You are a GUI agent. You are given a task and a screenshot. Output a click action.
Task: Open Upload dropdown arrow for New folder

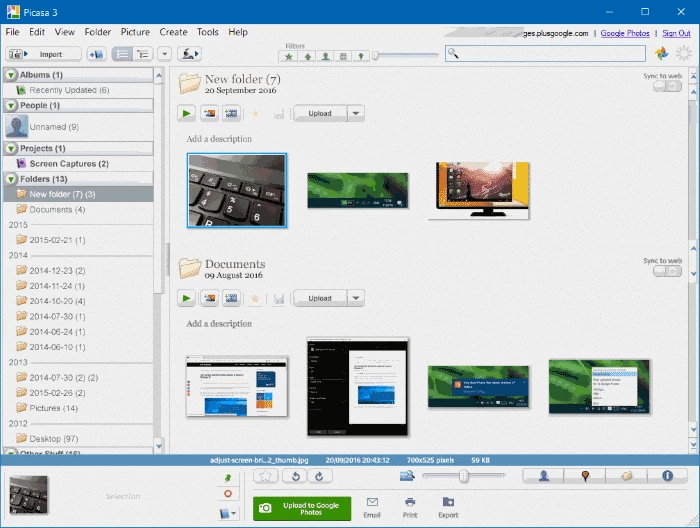pyautogui.click(x=356, y=113)
